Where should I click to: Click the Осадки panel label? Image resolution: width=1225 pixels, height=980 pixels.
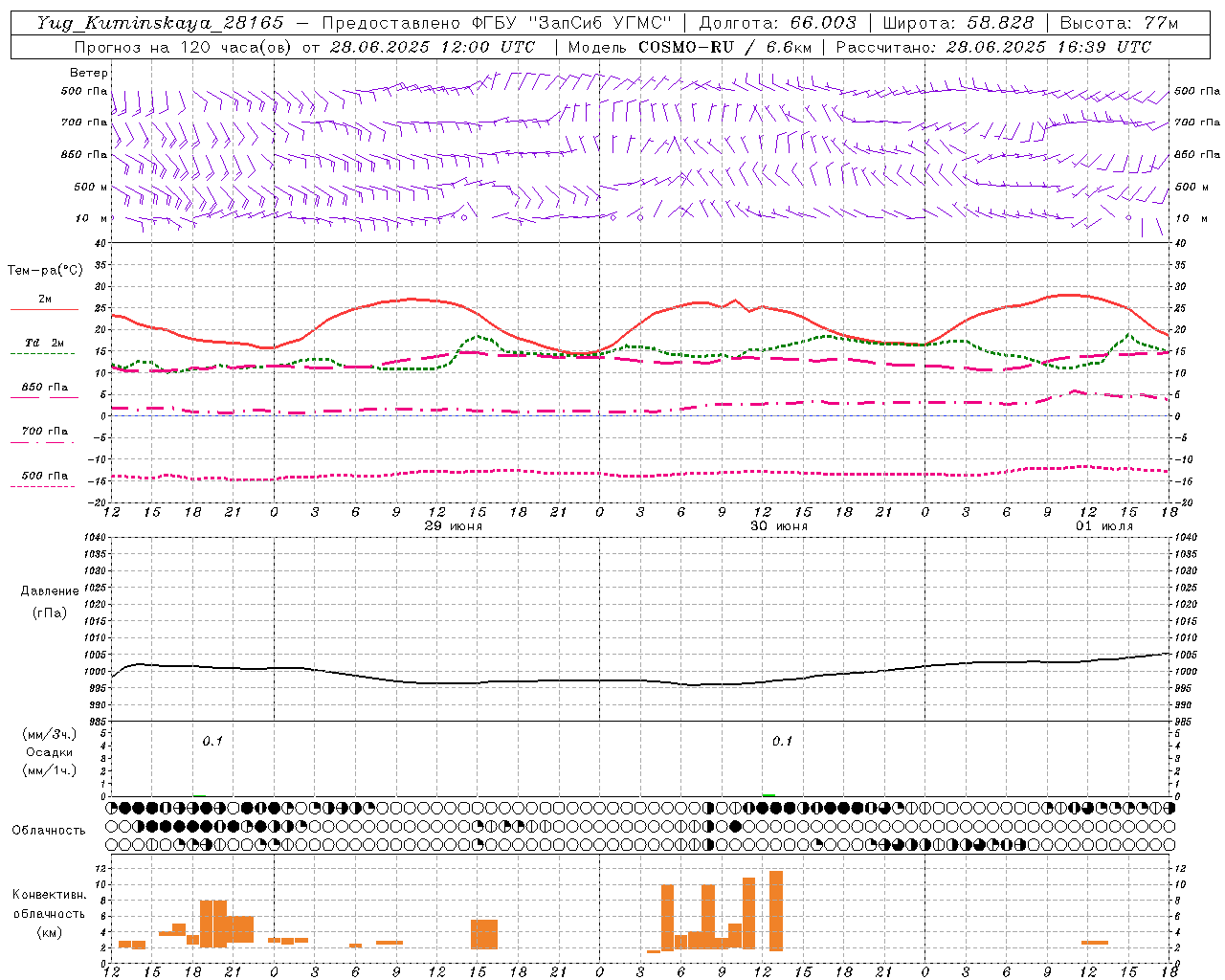pos(50,752)
